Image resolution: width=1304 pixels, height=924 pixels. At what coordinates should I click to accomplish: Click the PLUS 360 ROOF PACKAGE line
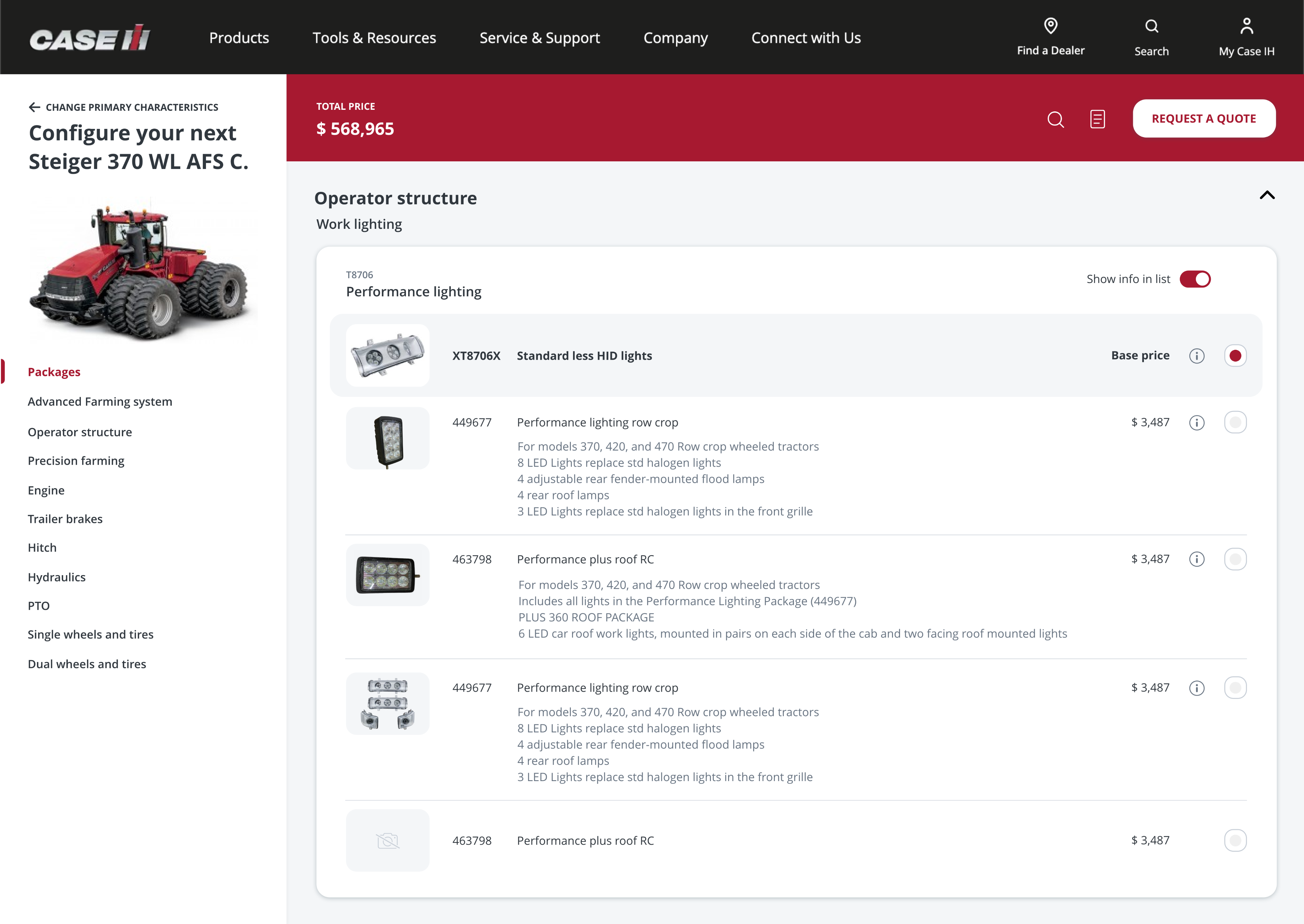tap(586, 617)
